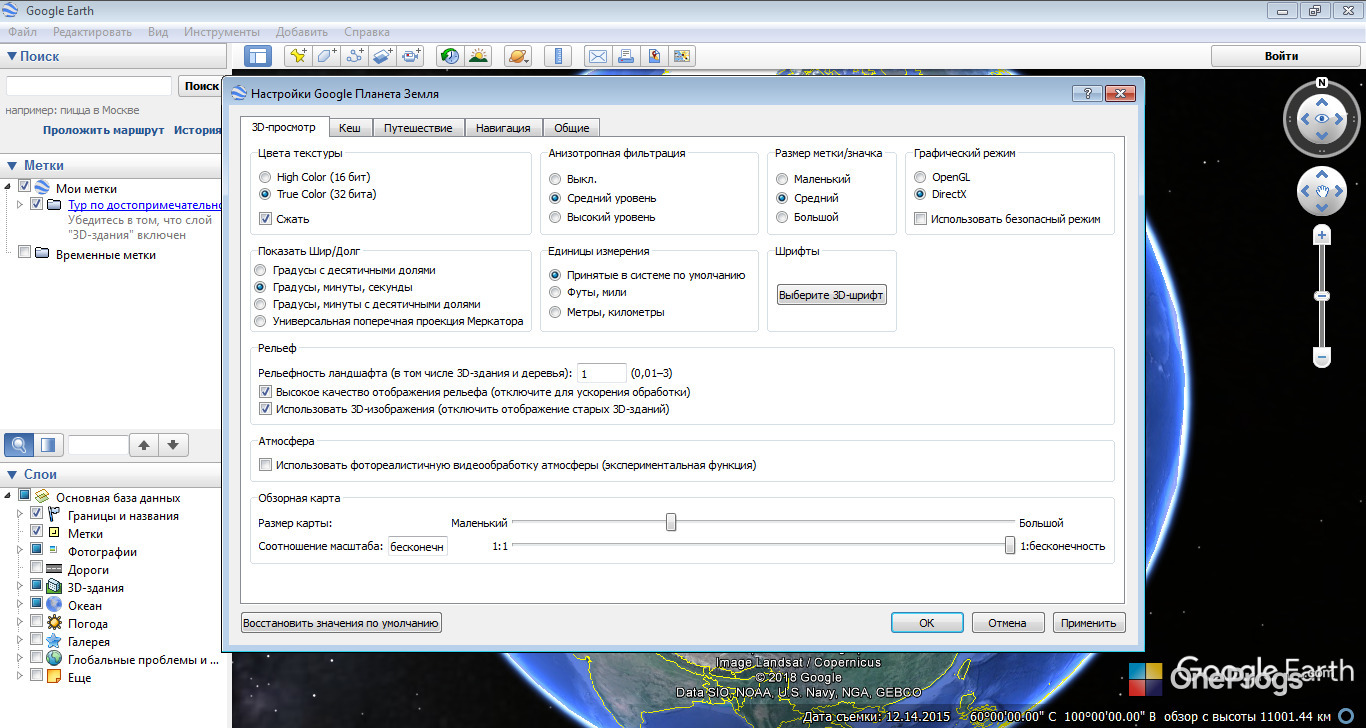Save the image toolbar icon
Image resolution: width=1366 pixels, height=728 pixels.
(654, 57)
